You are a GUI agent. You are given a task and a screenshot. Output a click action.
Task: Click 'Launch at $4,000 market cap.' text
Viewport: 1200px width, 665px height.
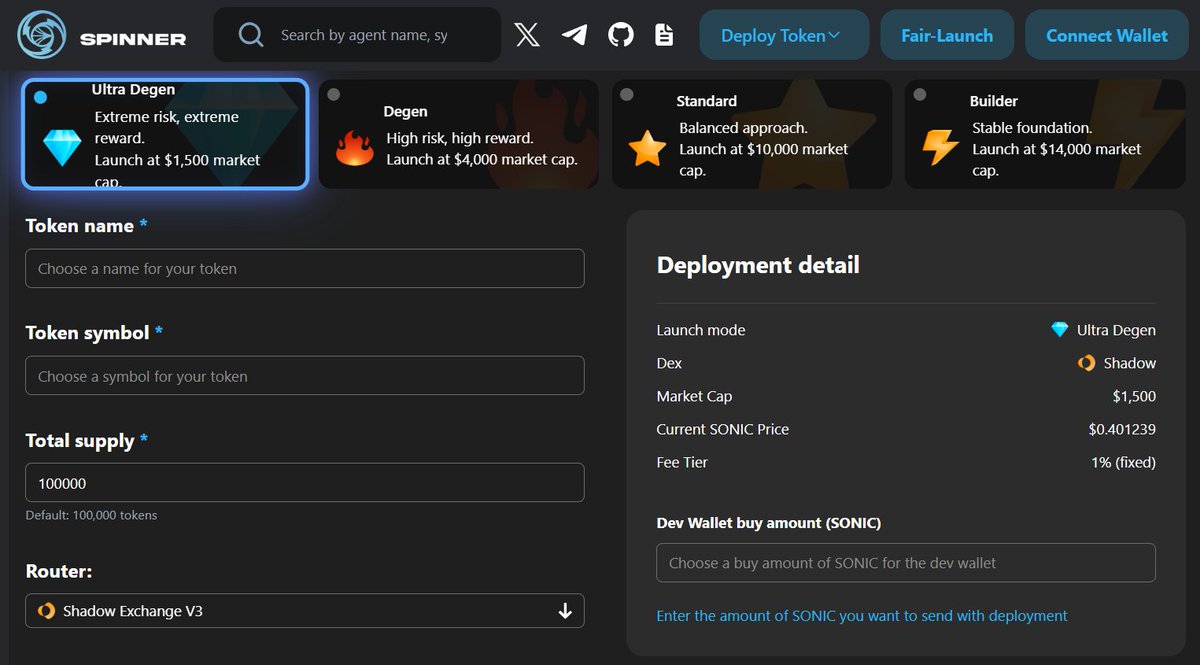tap(482, 159)
